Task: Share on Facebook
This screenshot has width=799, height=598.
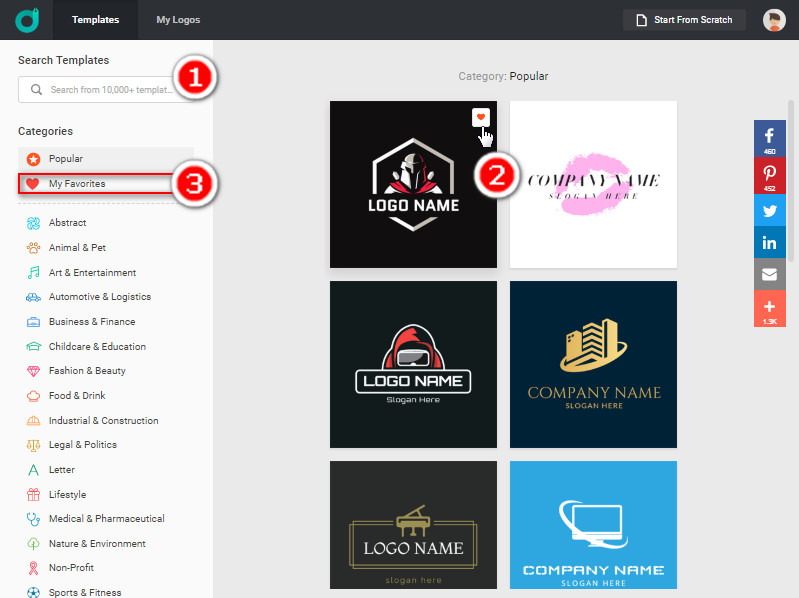Action: [770, 138]
